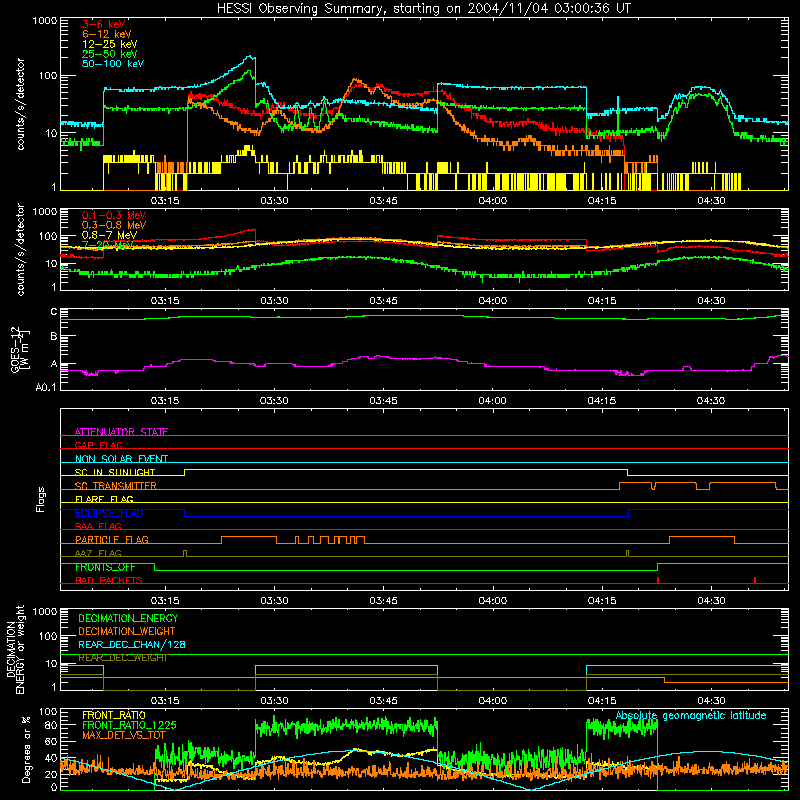Image resolution: width=800 pixels, height=800 pixels.
Task: Click the counts/s/detector title of the keV panel
Action: click(20, 104)
